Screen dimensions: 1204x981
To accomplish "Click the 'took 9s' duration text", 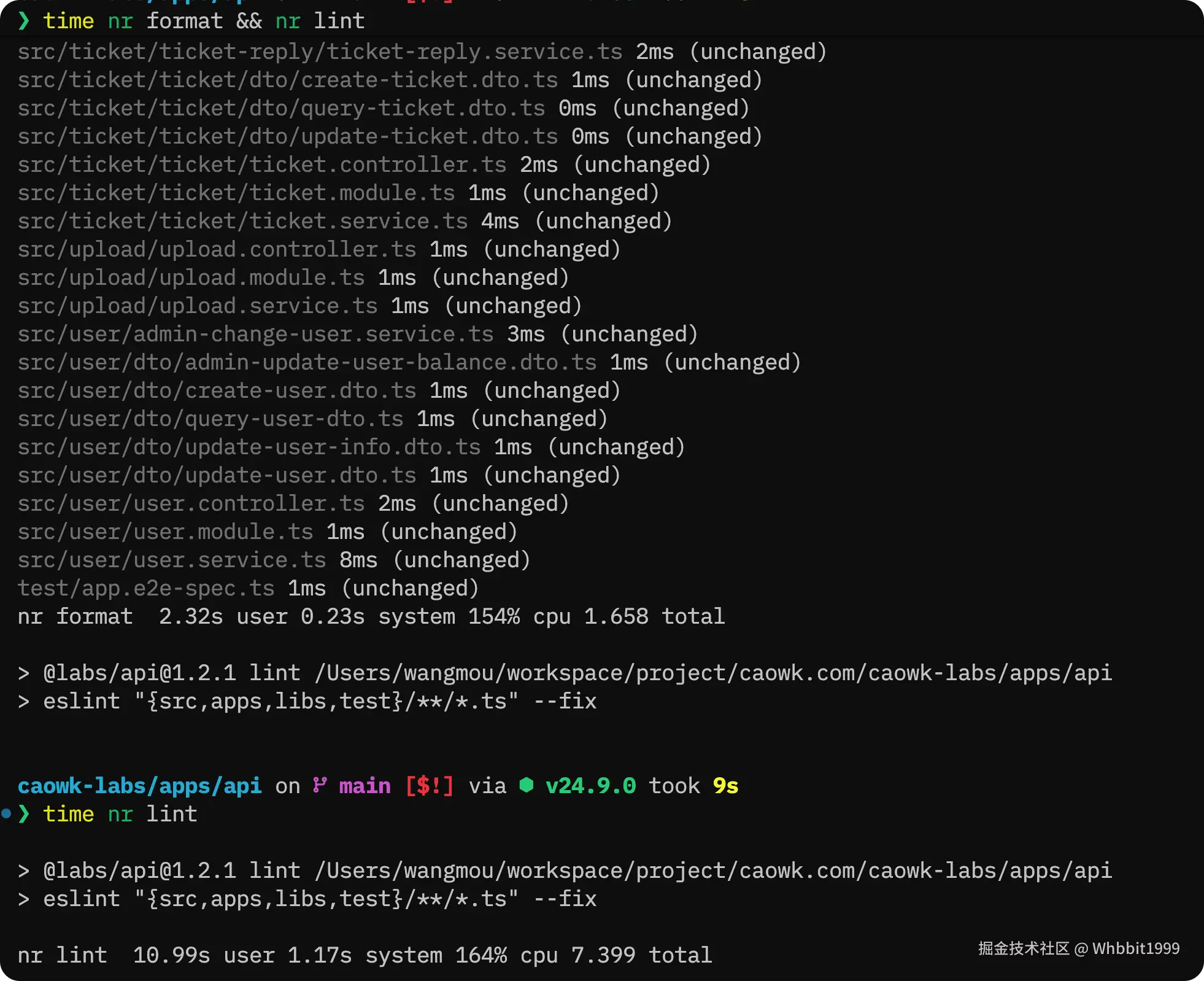I will (x=693, y=786).
